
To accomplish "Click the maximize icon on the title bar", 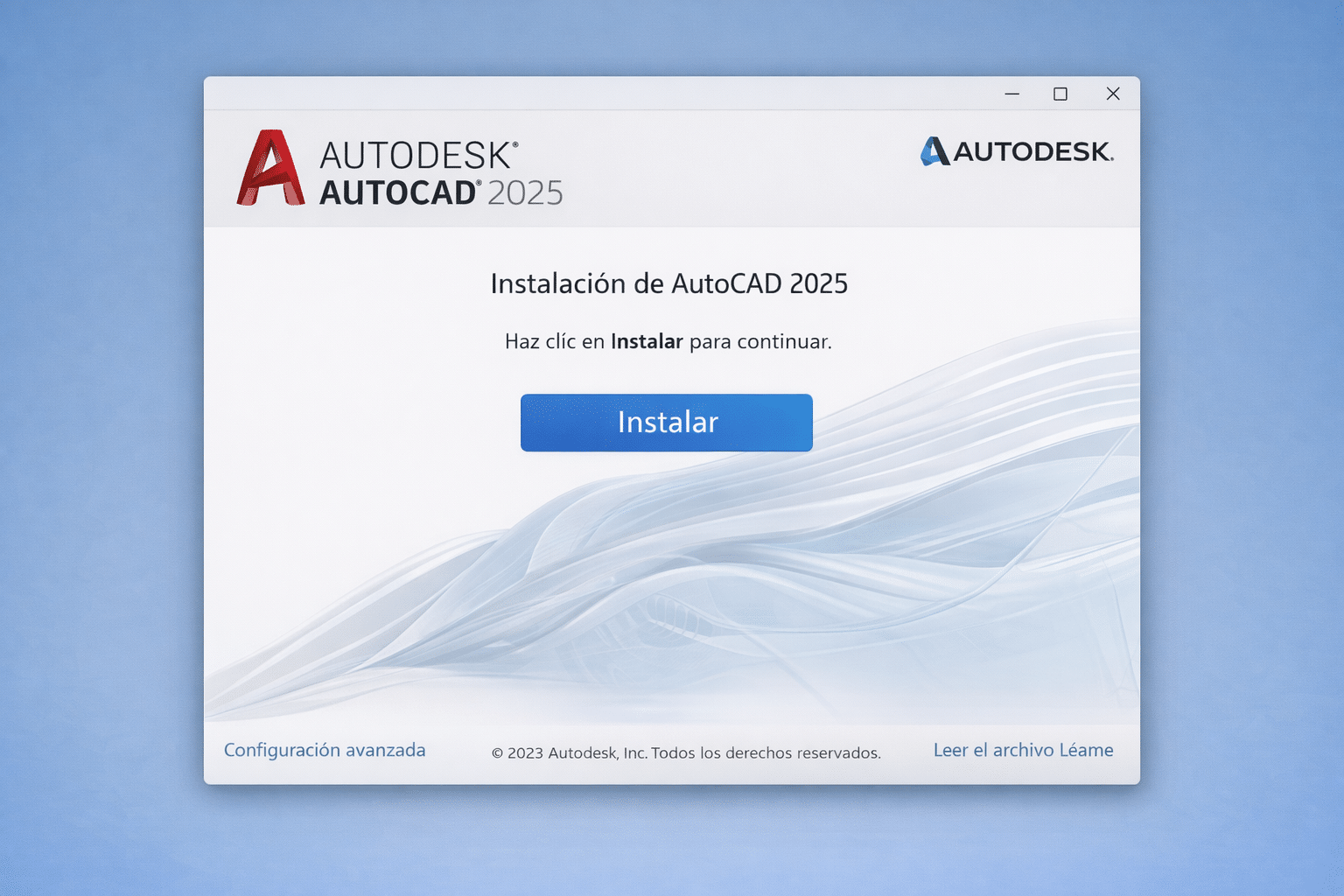I will coord(1061,93).
